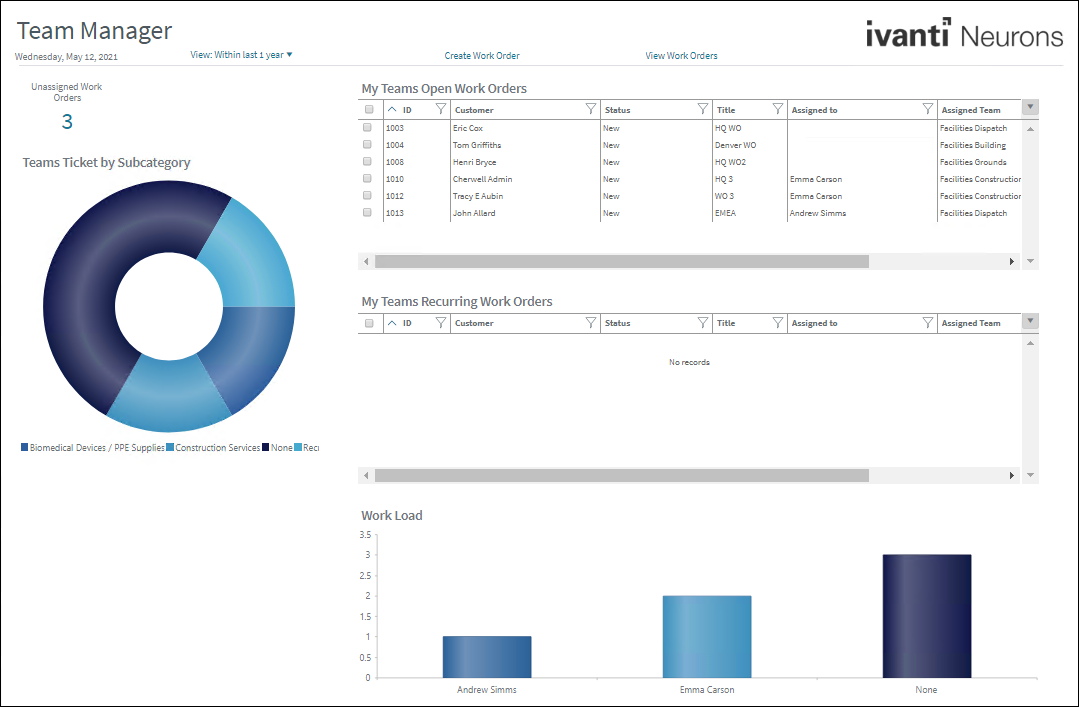Select Emma Carson's bar in the Work Load chart
1079x707 pixels.
[706, 635]
